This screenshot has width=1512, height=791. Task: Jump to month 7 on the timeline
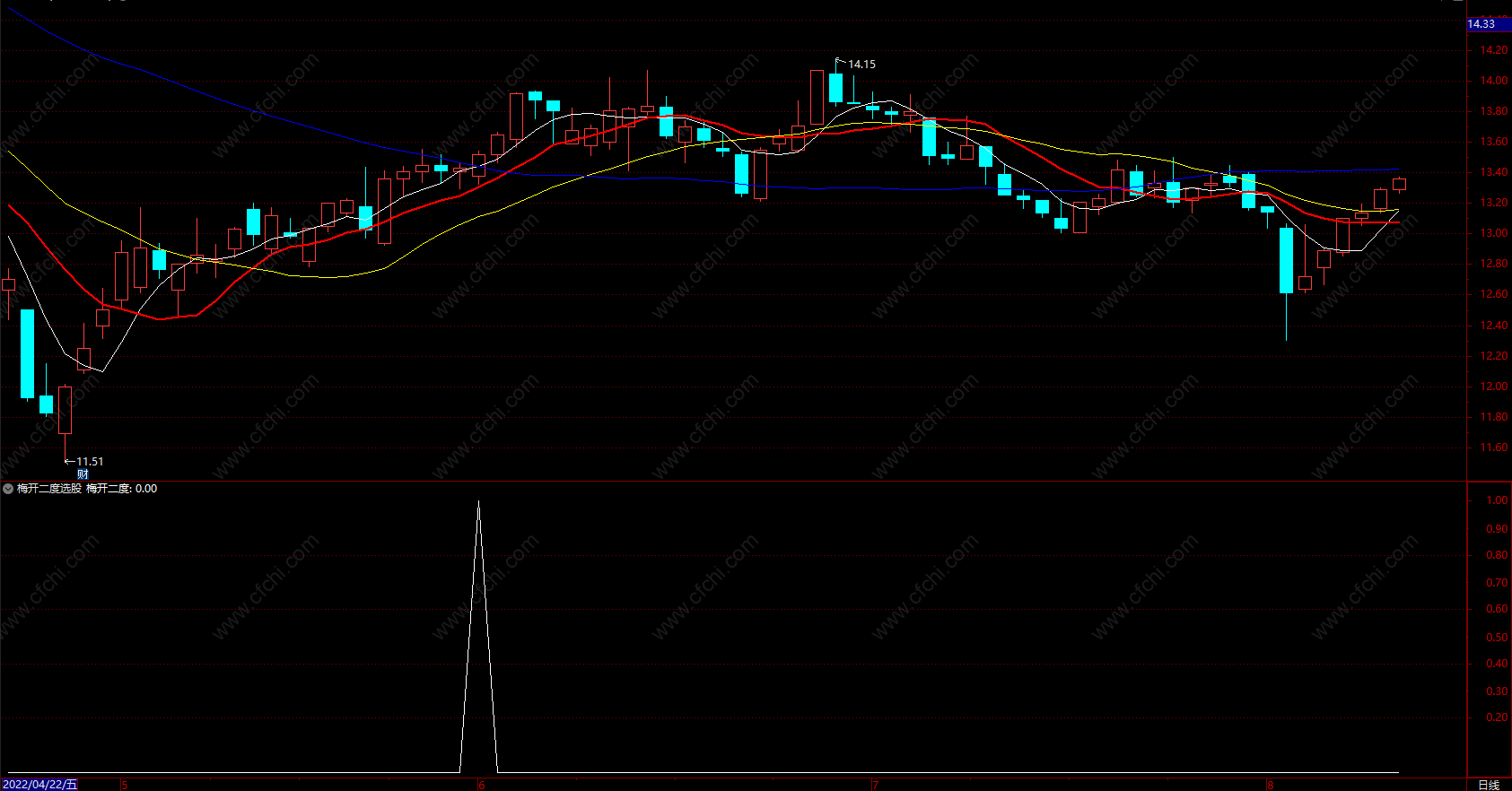876,786
